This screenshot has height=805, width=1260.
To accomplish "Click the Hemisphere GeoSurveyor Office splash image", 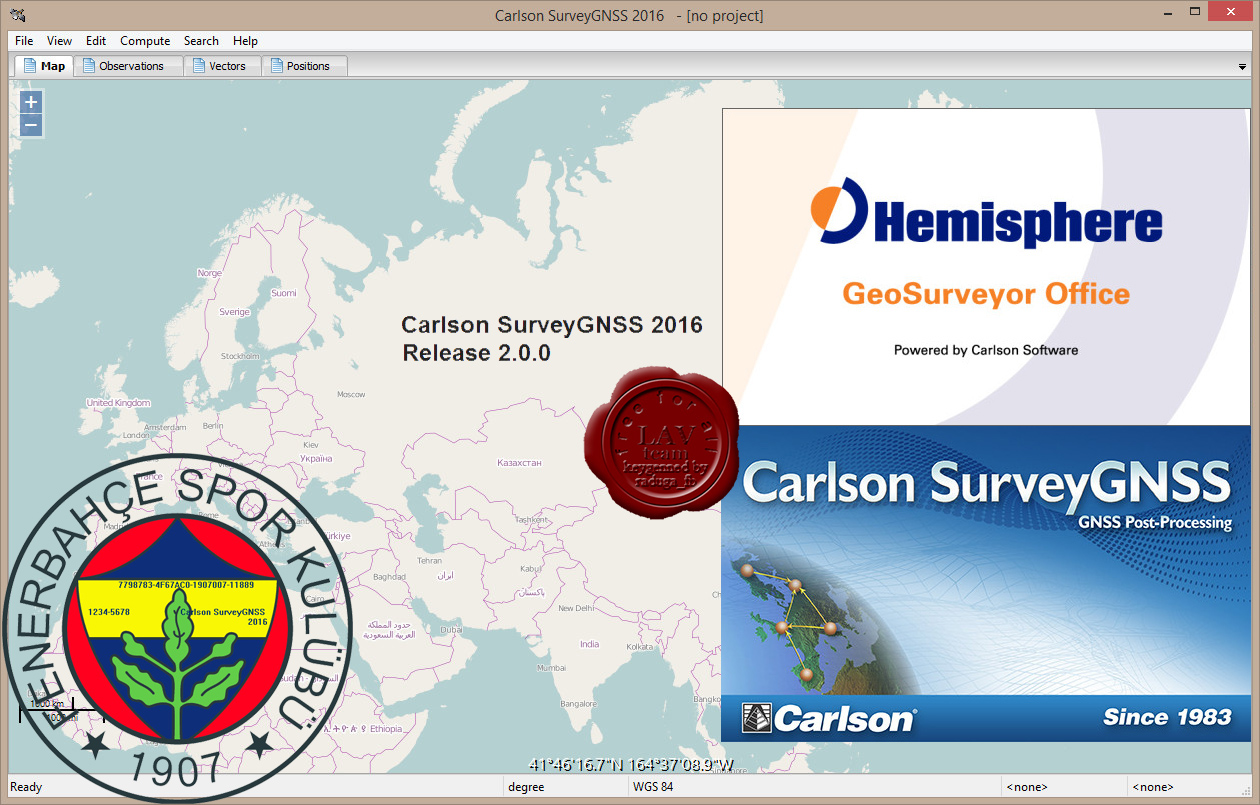I will click(x=986, y=267).
